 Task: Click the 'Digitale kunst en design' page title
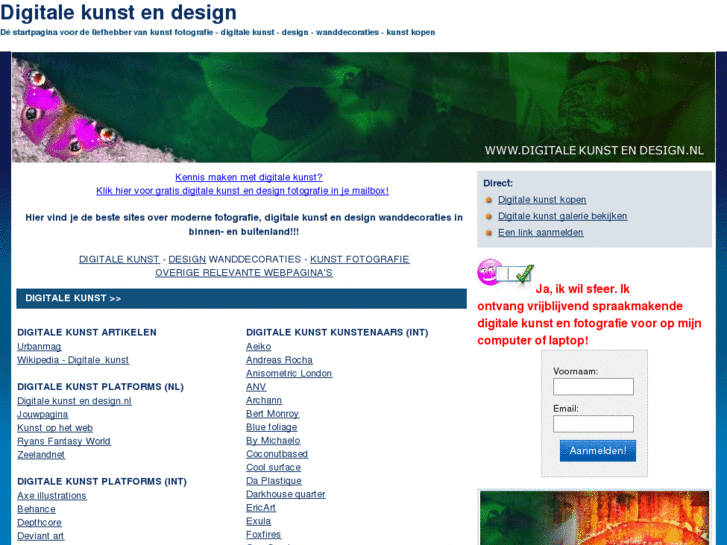tap(118, 13)
